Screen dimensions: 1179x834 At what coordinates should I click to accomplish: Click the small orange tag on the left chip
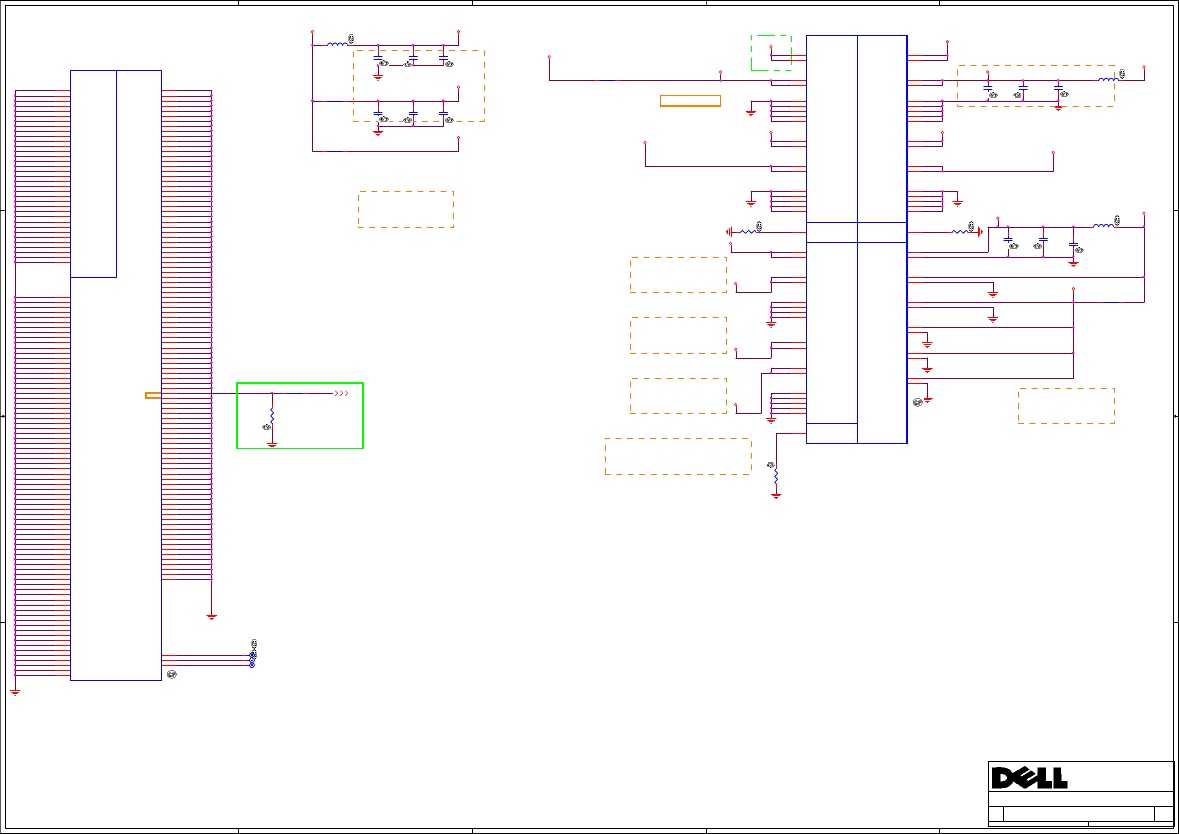[153, 396]
